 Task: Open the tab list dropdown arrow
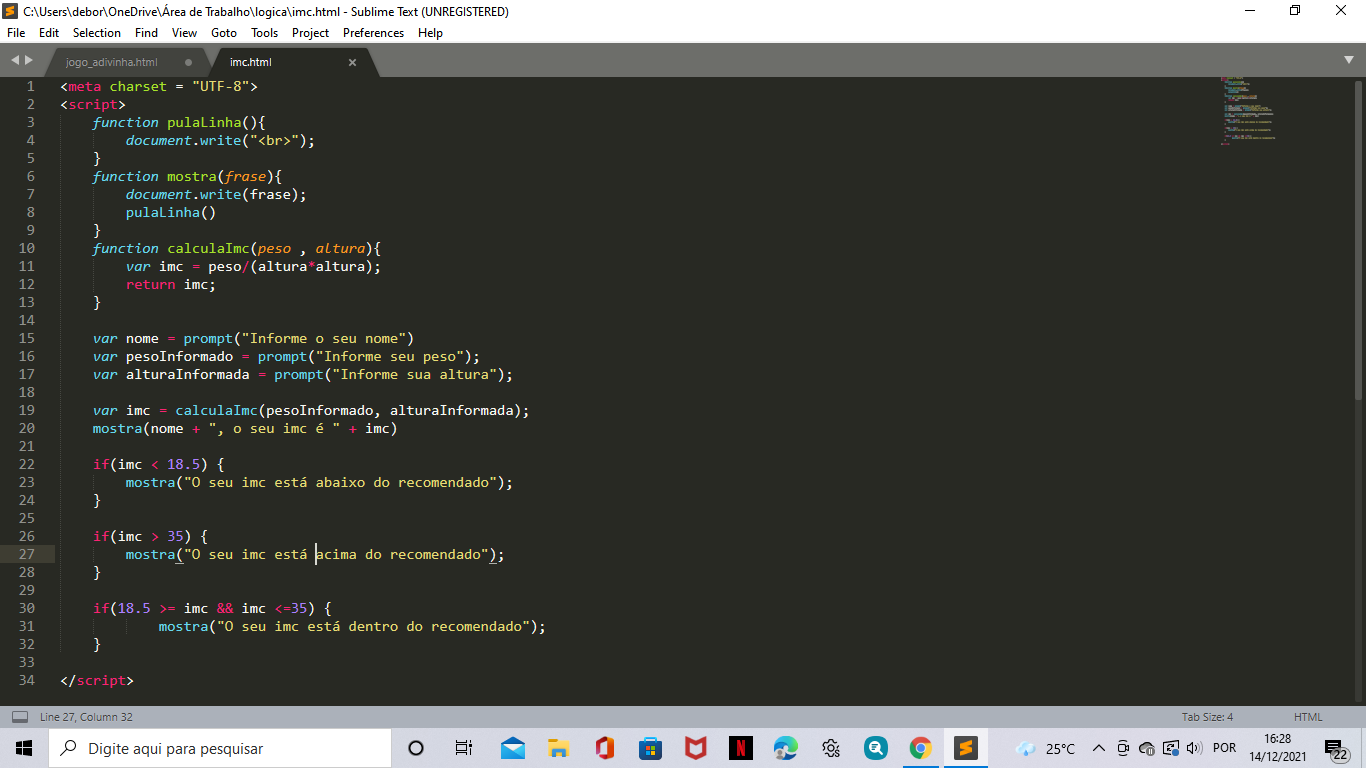pyautogui.click(x=1349, y=60)
